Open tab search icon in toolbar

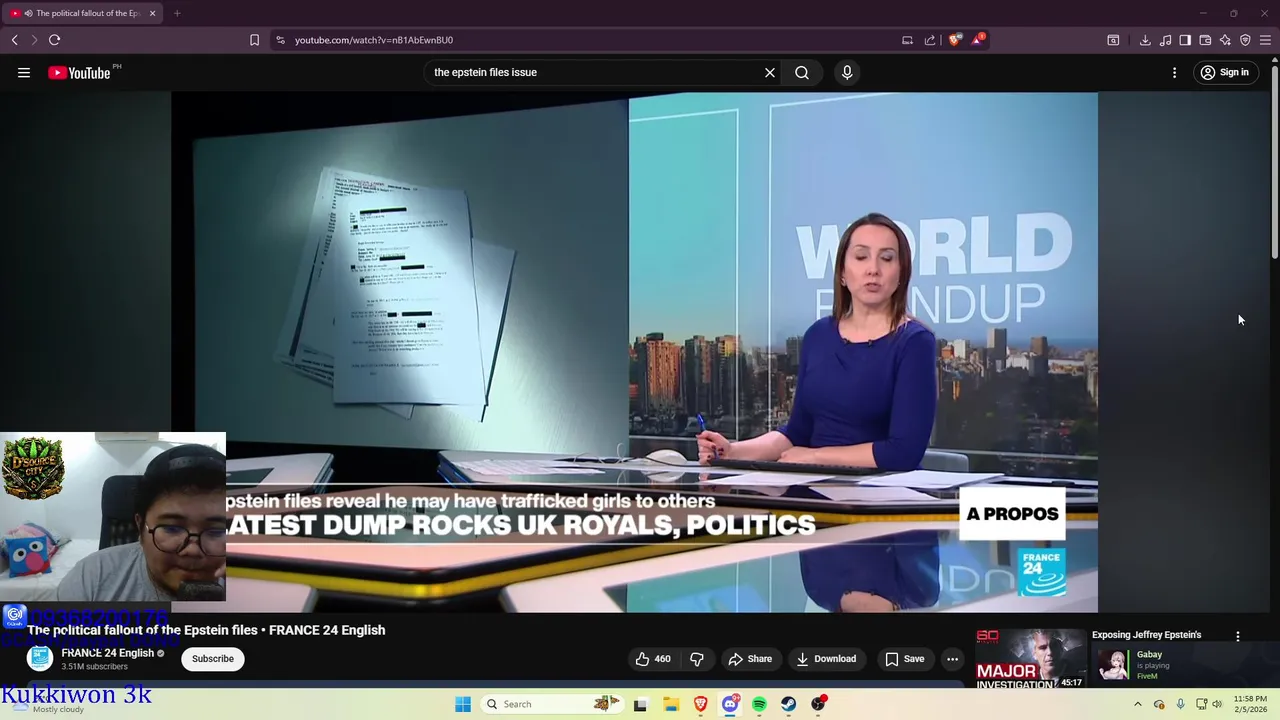1113,40
